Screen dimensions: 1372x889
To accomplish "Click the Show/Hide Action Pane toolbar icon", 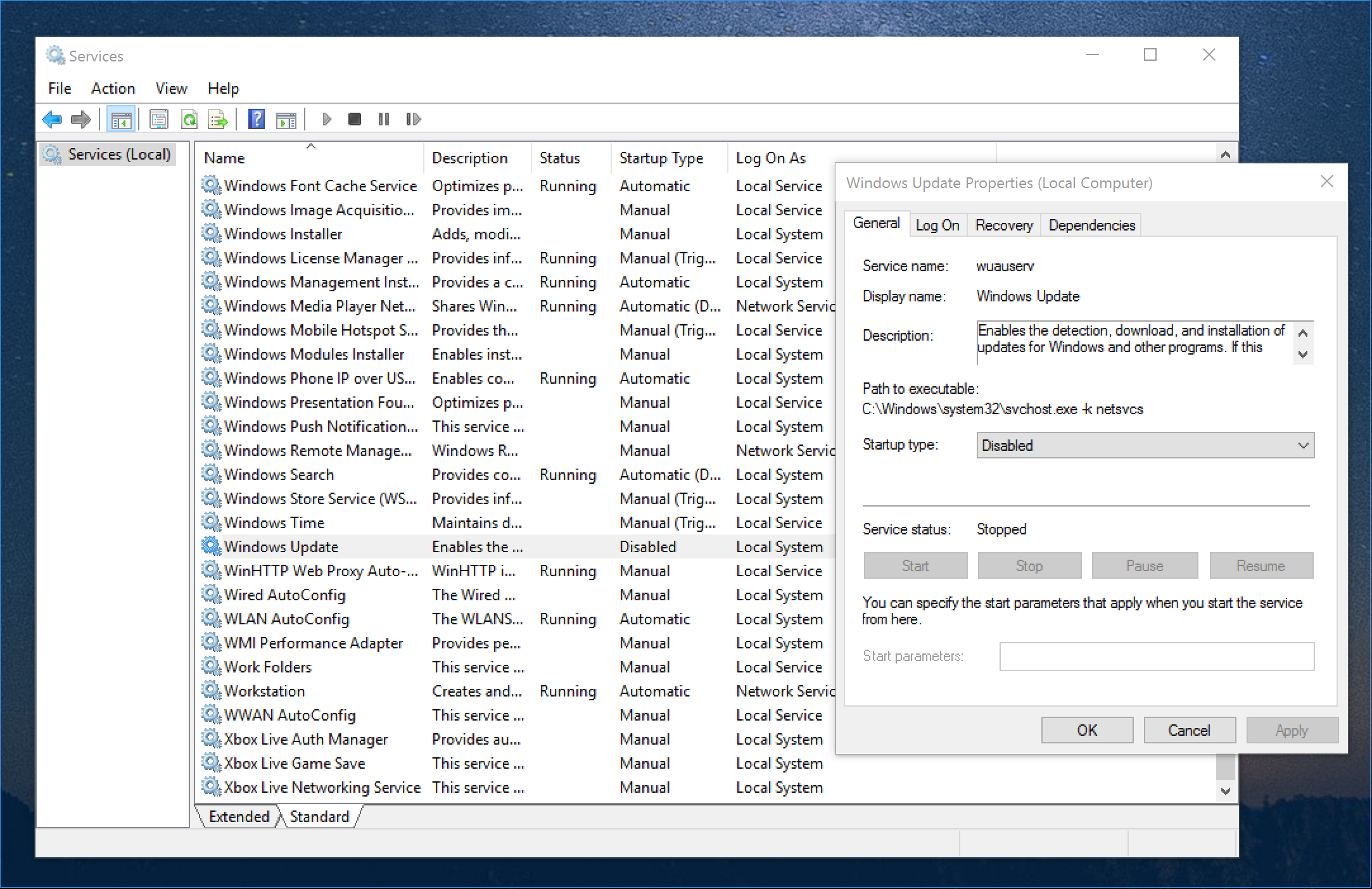I will (286, 119).
